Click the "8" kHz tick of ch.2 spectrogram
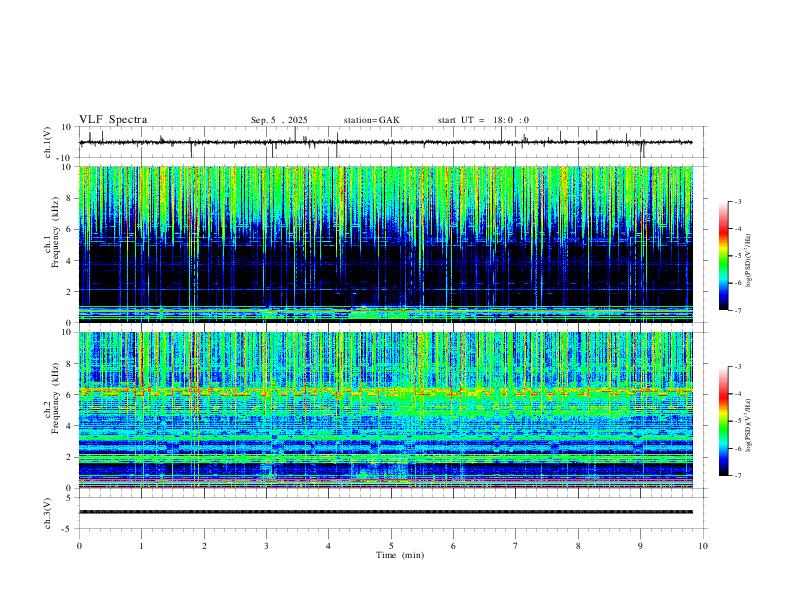792x612 pixels. 70,364
